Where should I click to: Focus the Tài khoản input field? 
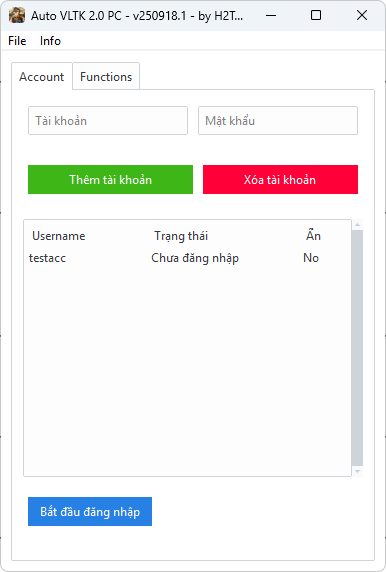point(108,121)
